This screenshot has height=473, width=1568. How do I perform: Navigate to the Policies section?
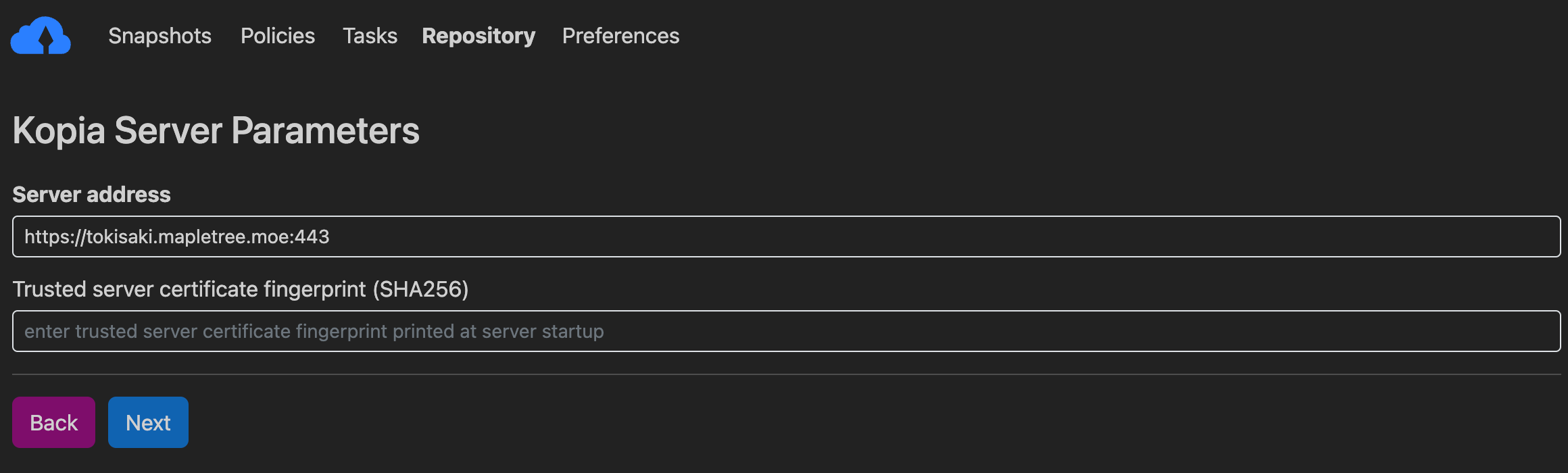(x=277, y=36)
